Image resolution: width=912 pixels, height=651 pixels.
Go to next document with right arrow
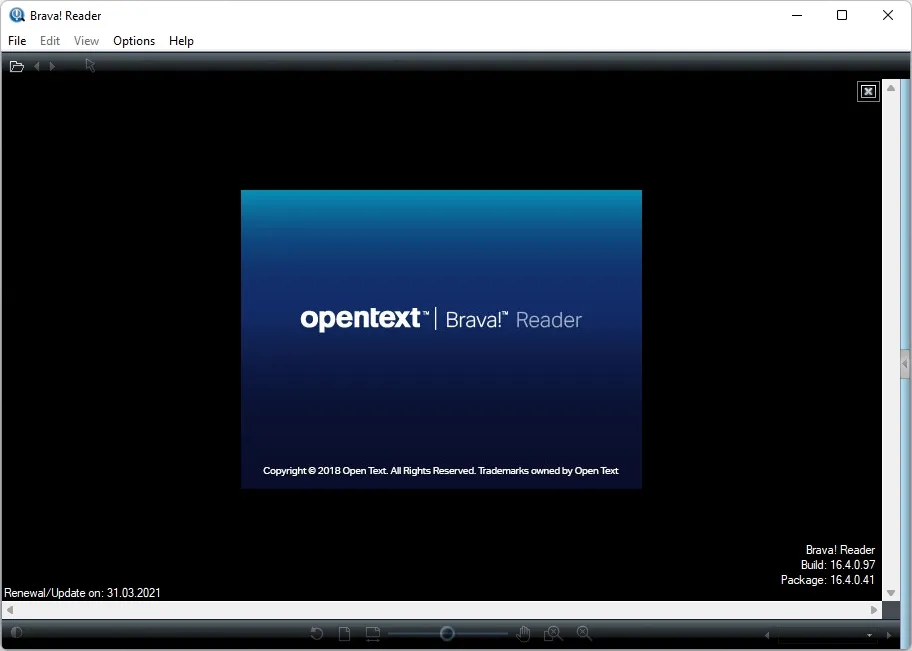[52, 66]
